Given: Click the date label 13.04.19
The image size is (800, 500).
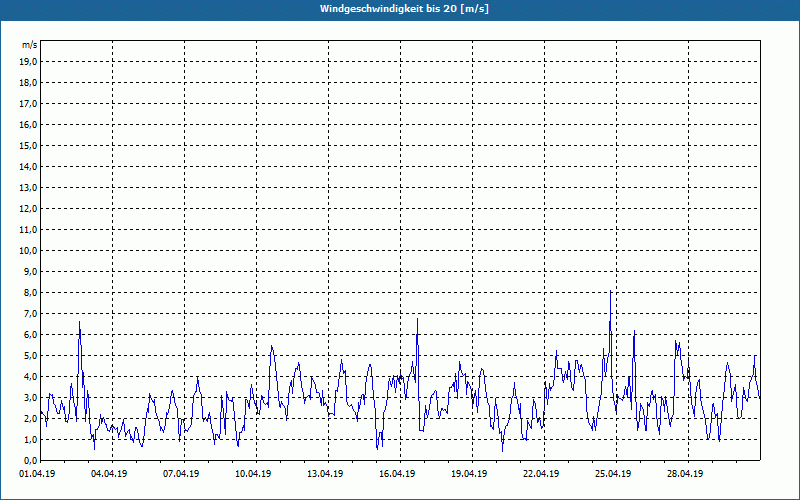Looking at the screenshot, I should pyautogui.click(x=325, y=474).
